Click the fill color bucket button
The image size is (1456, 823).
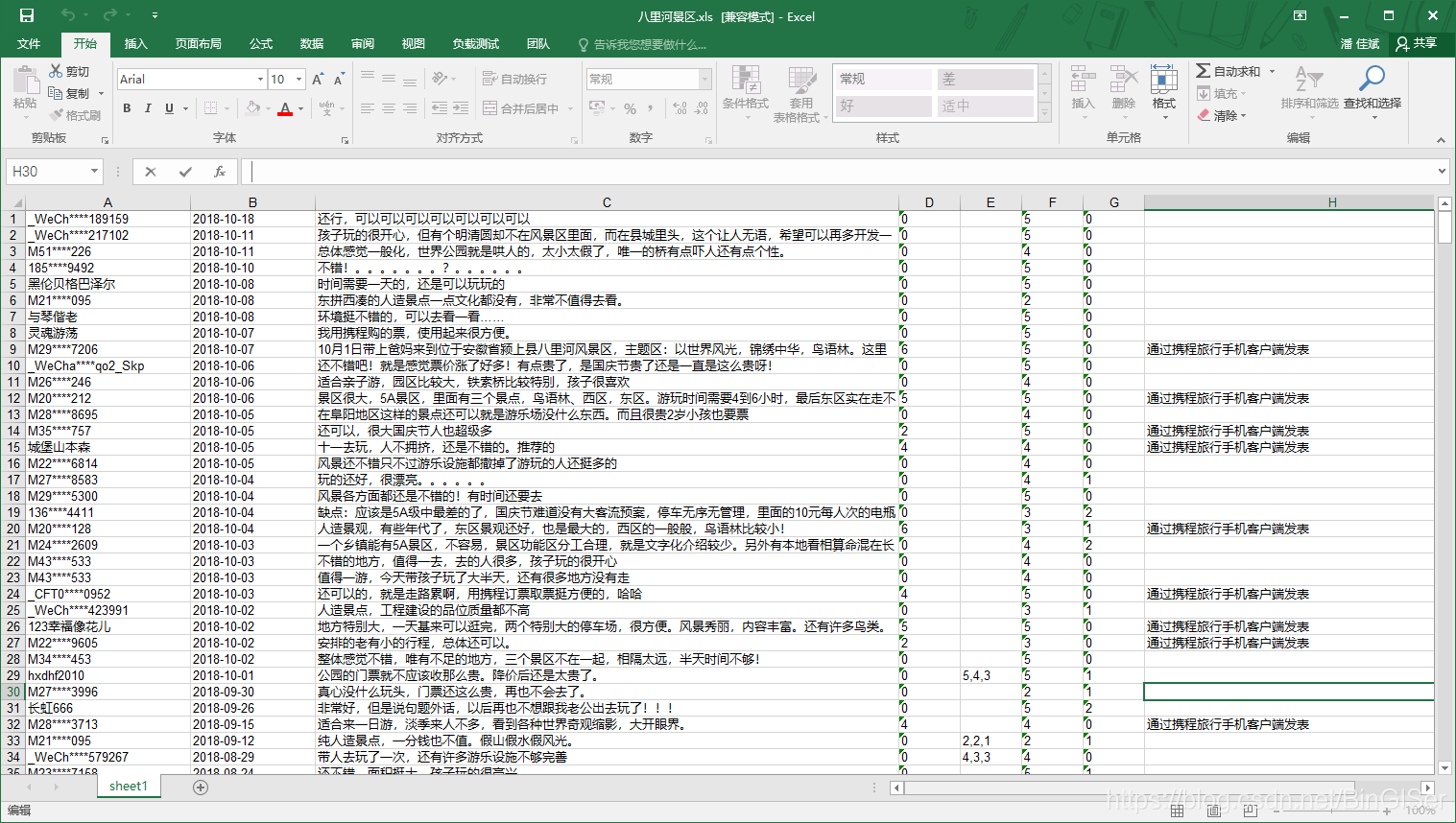tap(252, 108)
